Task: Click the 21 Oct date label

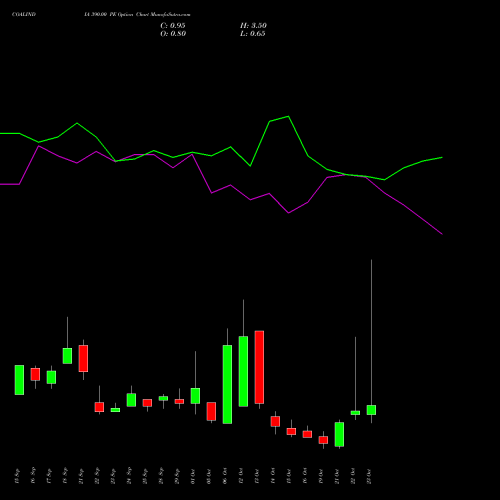Action: point(337,475)
